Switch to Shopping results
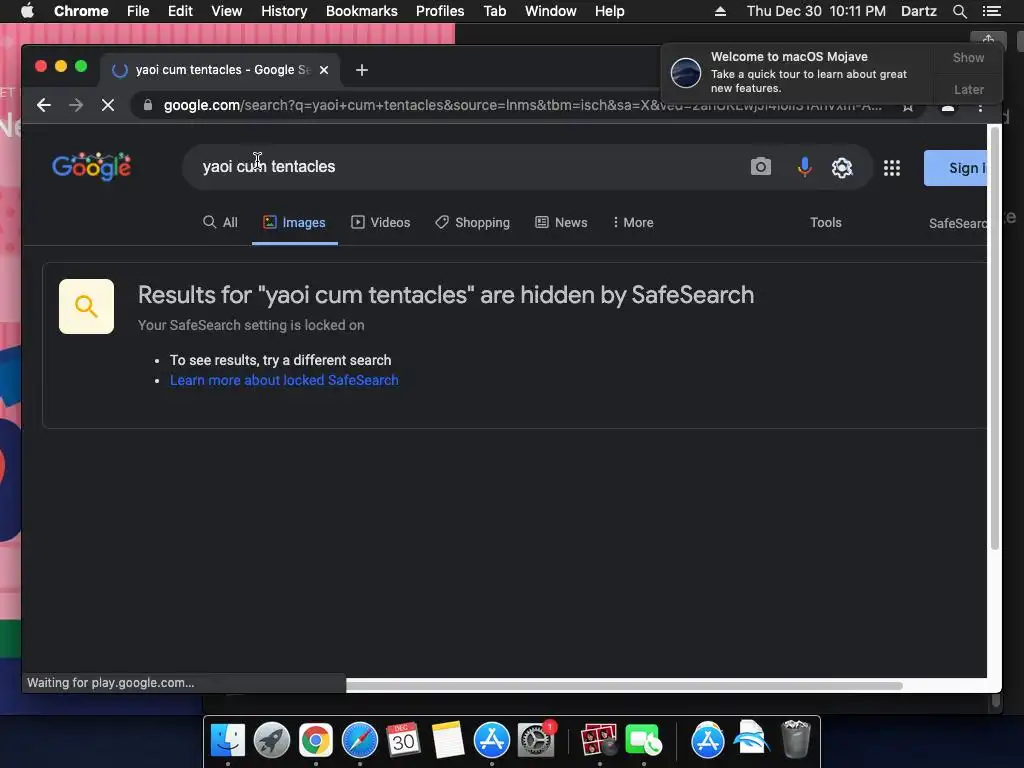 point(472,223)
